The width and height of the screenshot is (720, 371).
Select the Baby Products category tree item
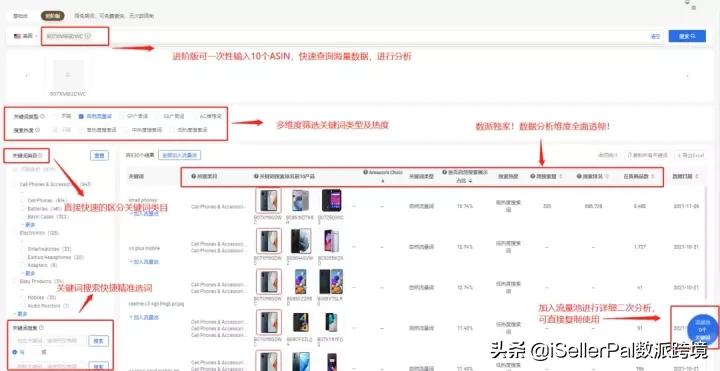[x=41, y=281]
